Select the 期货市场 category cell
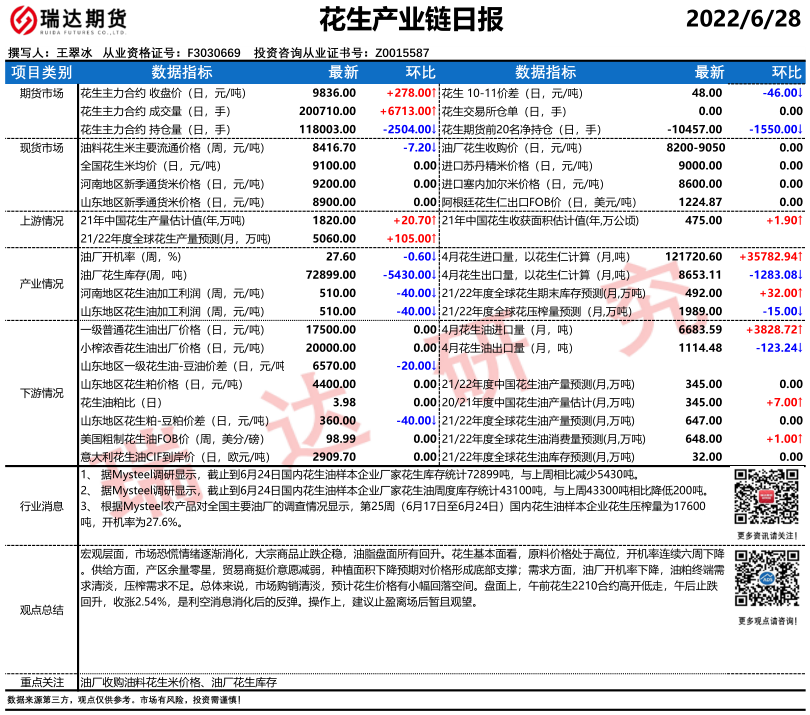 click(x=41, y=92)
